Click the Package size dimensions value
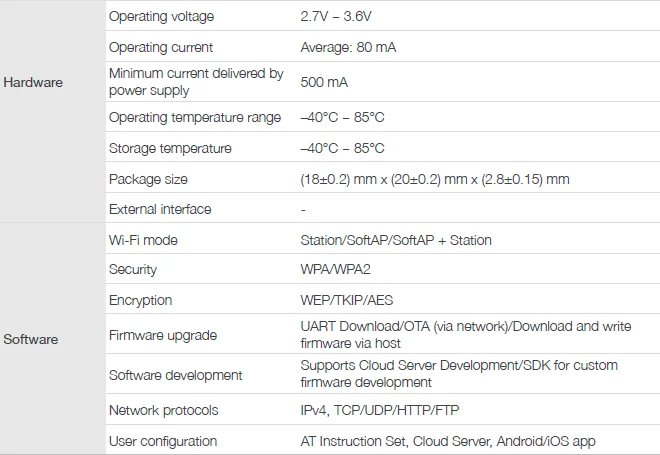The image size is (660, 455). (x=435, y=179)
